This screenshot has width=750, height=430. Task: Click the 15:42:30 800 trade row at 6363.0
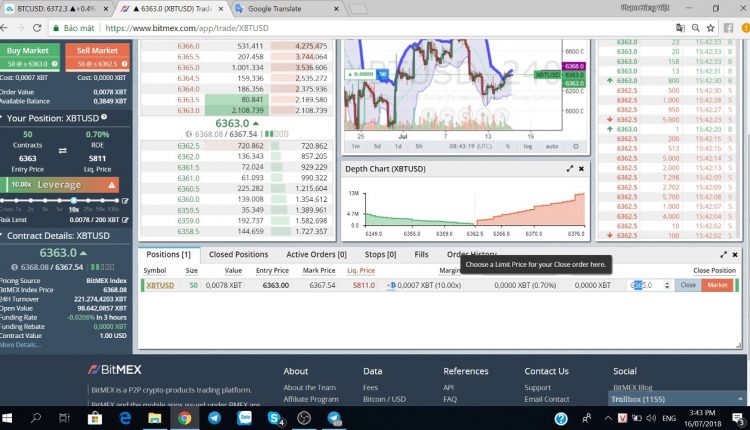(x=670, y=80)
